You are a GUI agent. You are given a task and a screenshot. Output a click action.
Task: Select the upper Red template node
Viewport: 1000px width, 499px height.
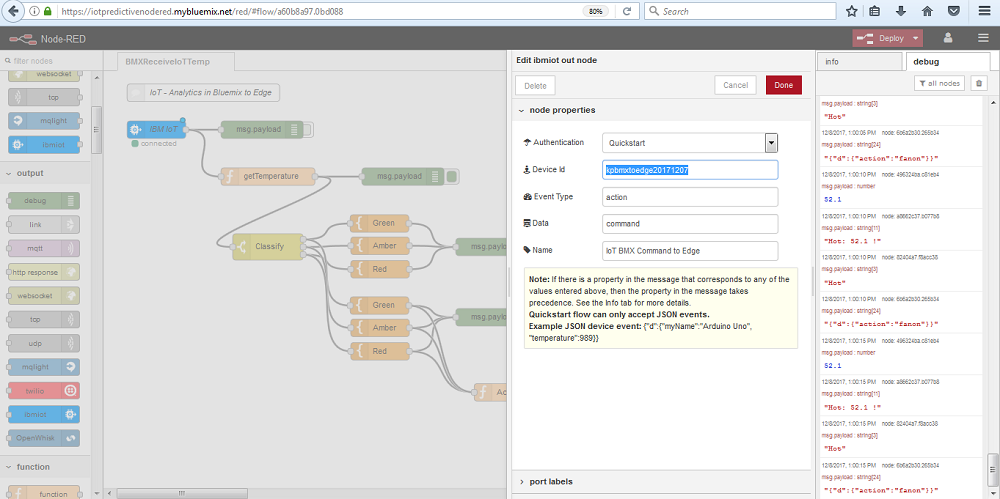tap(380, 269)
